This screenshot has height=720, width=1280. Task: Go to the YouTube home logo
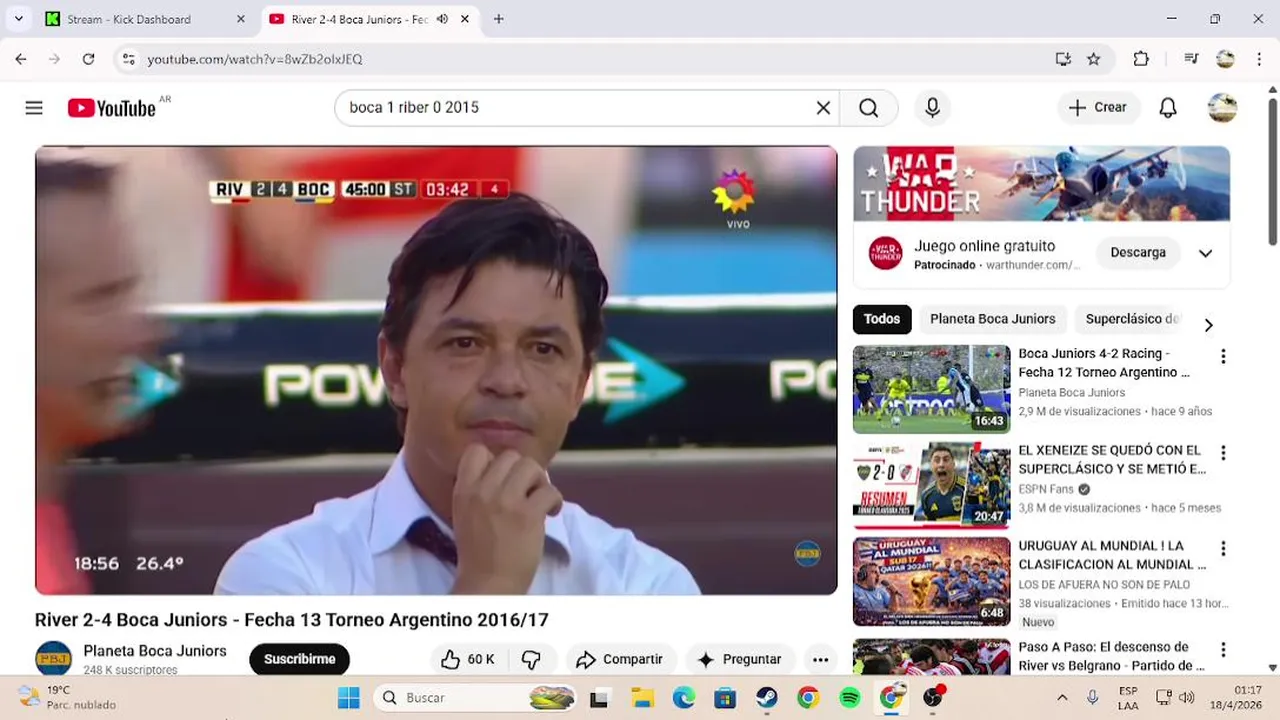[x=111, y=108]
